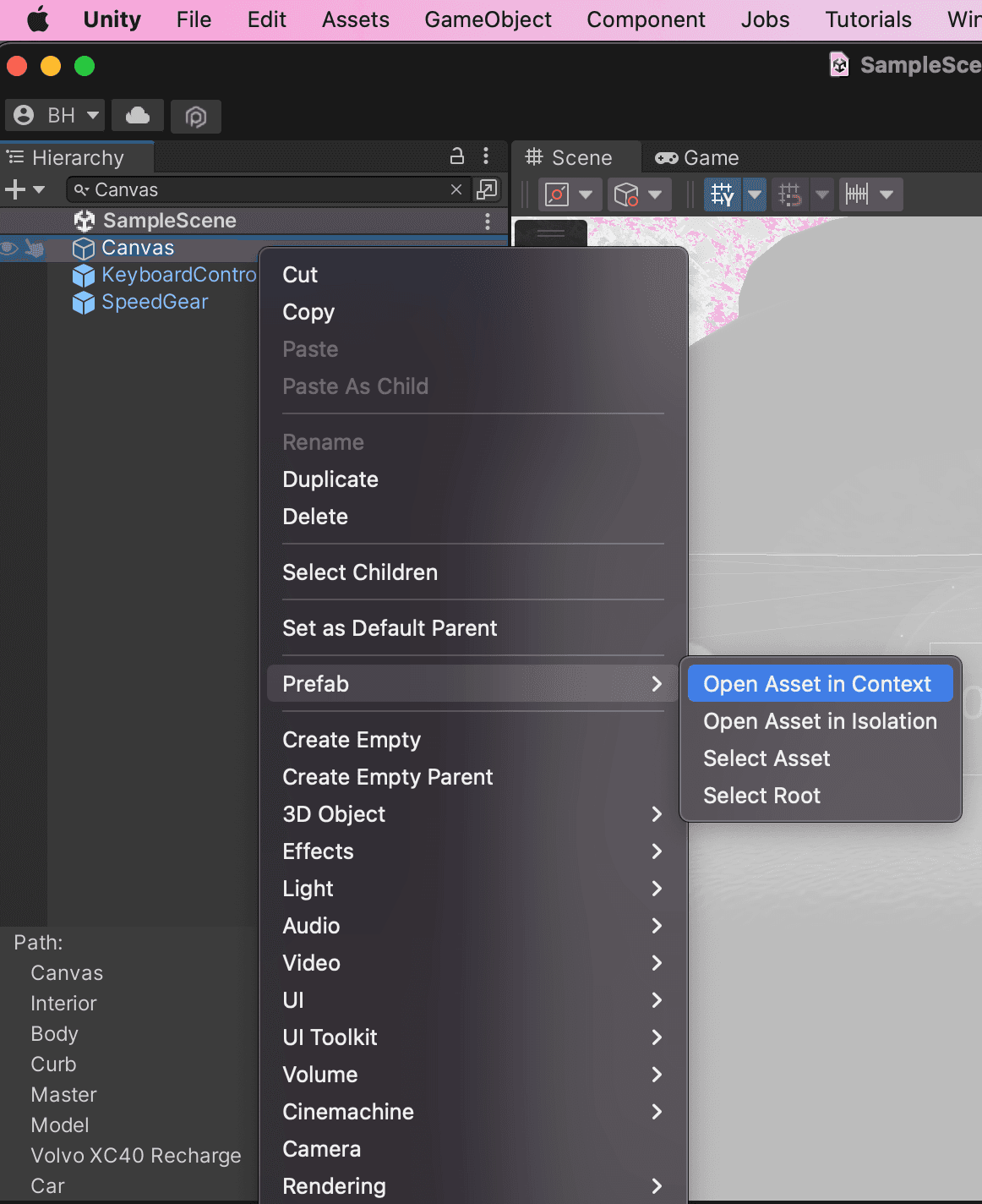Image resolution: width=982 pixels, height=1204 pixels.
Task: Open the handle position dropdown arrow
Action: coord(586,194)
